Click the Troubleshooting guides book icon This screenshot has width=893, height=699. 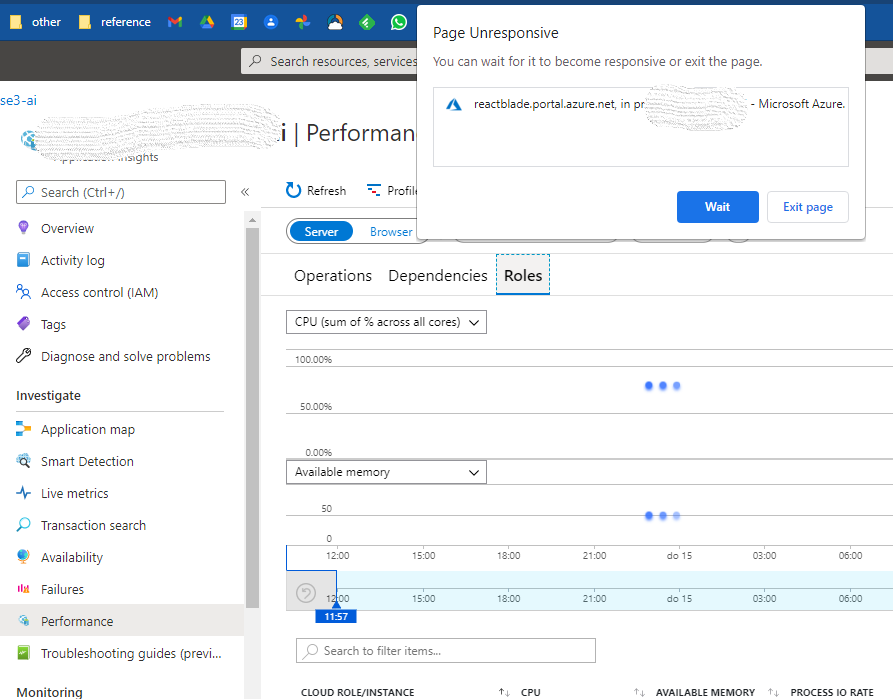pos(23,652)
